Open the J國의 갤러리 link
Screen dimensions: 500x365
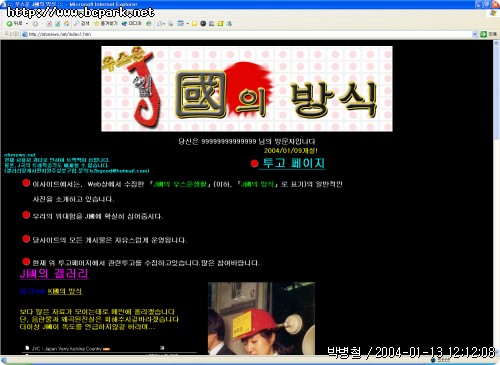point(54,274)
